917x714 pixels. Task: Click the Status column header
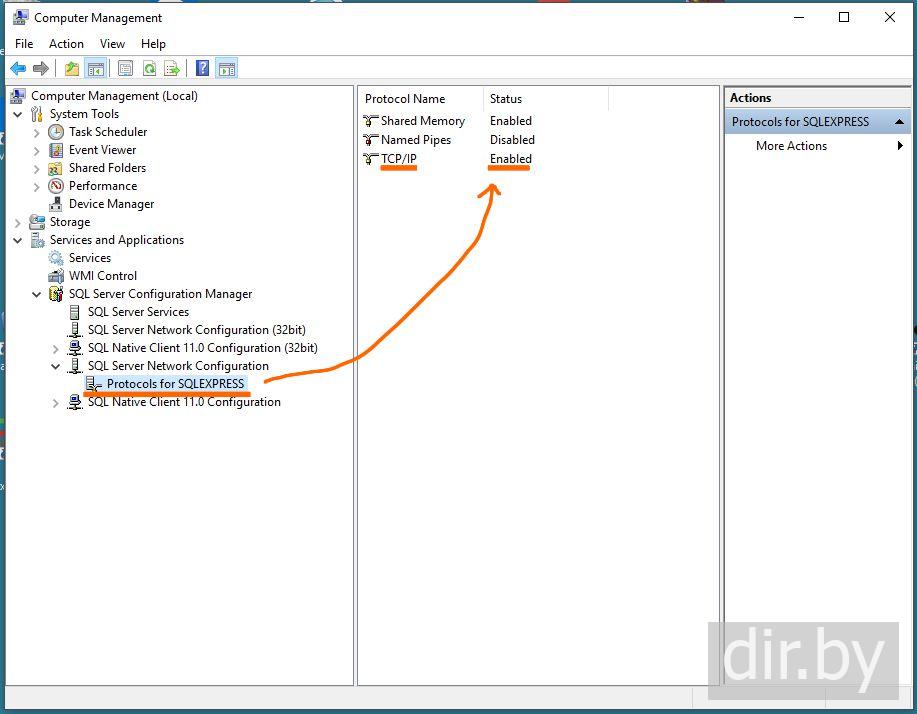tap(506, 99)
